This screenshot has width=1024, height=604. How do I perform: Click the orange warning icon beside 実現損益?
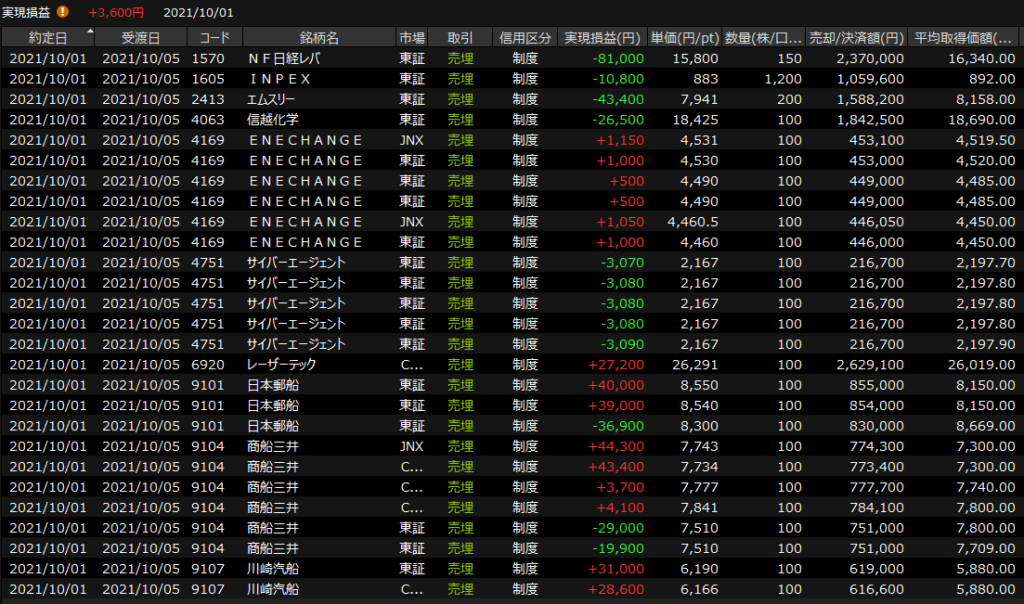[x=63, y=12]
